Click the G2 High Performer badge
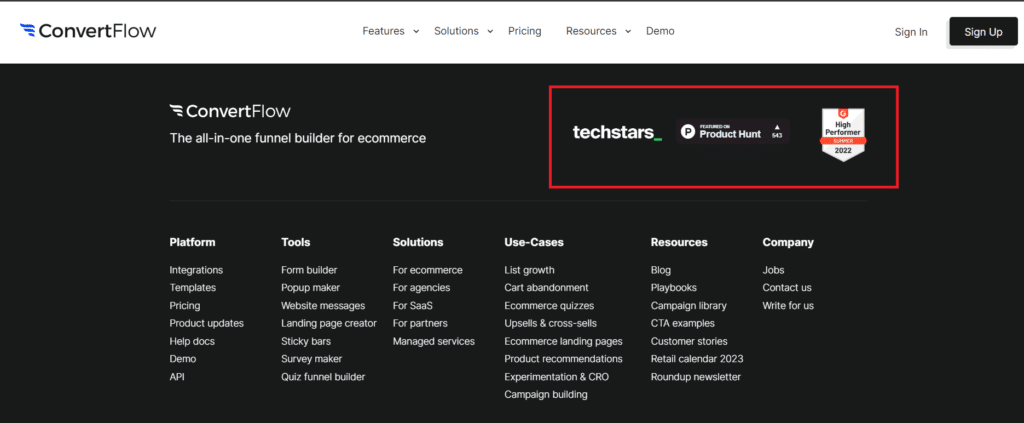 843,135
